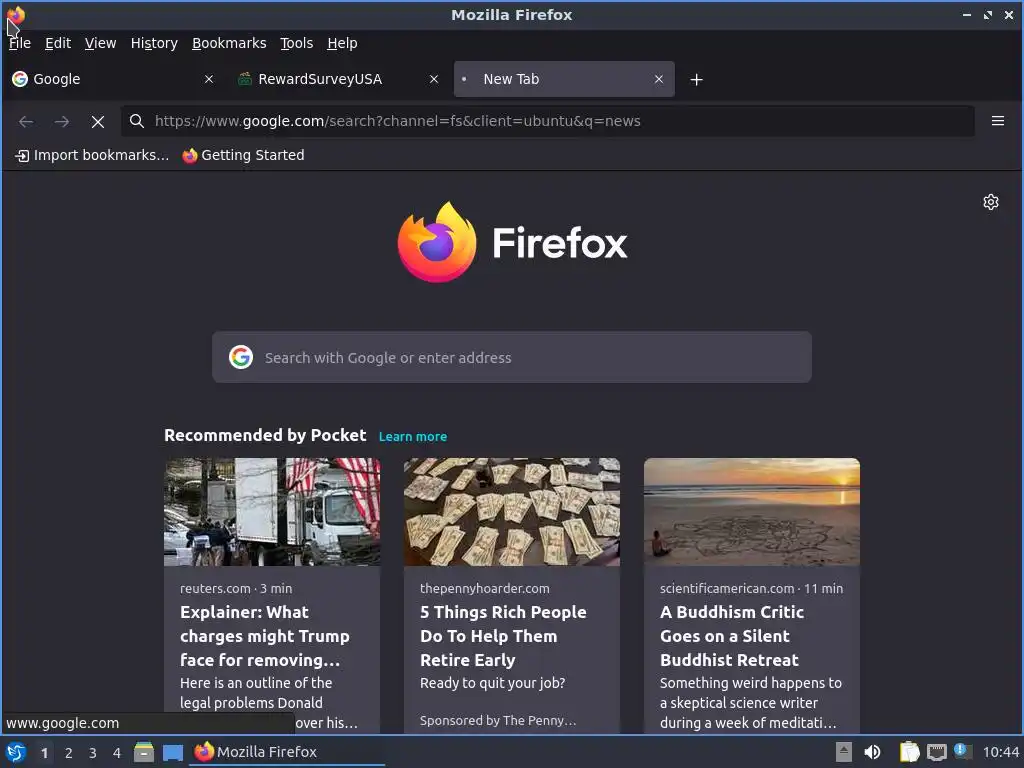Screen dimensions: 1024x768
Task: Switch to the RewardSurveyUSA tab
Action: [338, 79]
